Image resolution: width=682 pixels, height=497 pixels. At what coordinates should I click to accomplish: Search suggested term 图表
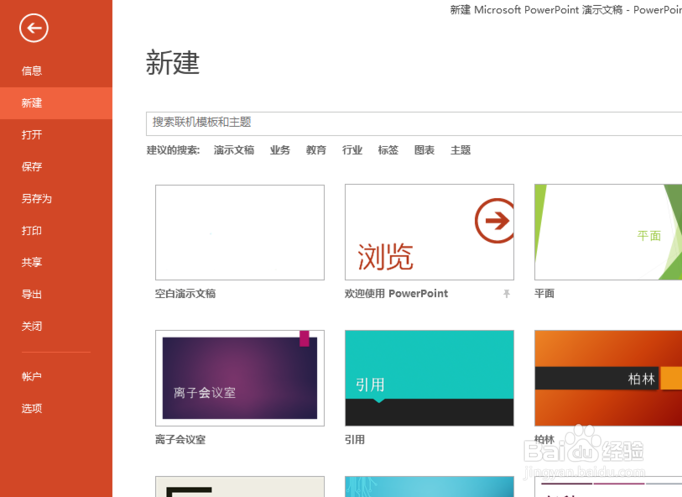[x=425, y=150]
